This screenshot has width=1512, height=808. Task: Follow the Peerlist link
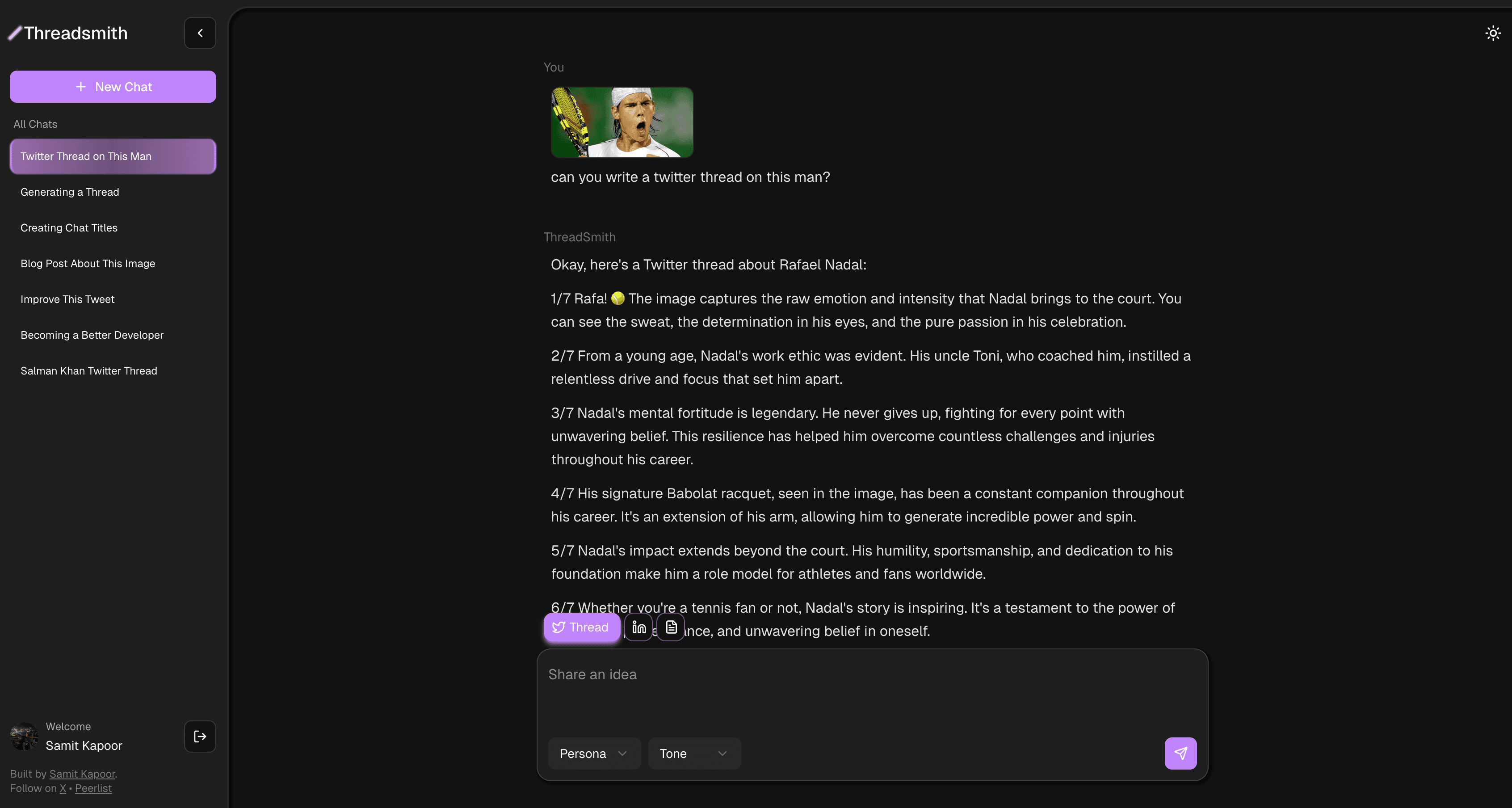click(93, 788)
